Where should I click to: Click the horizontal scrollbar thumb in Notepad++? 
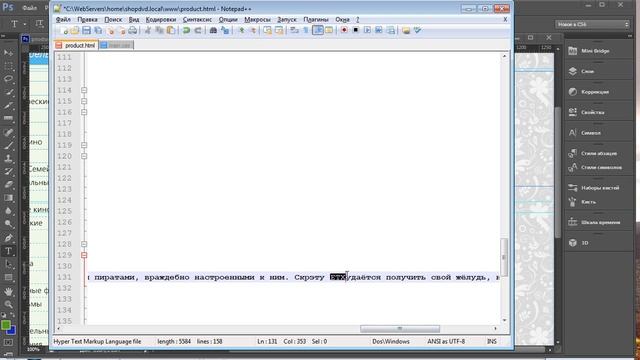click(400, 329)
